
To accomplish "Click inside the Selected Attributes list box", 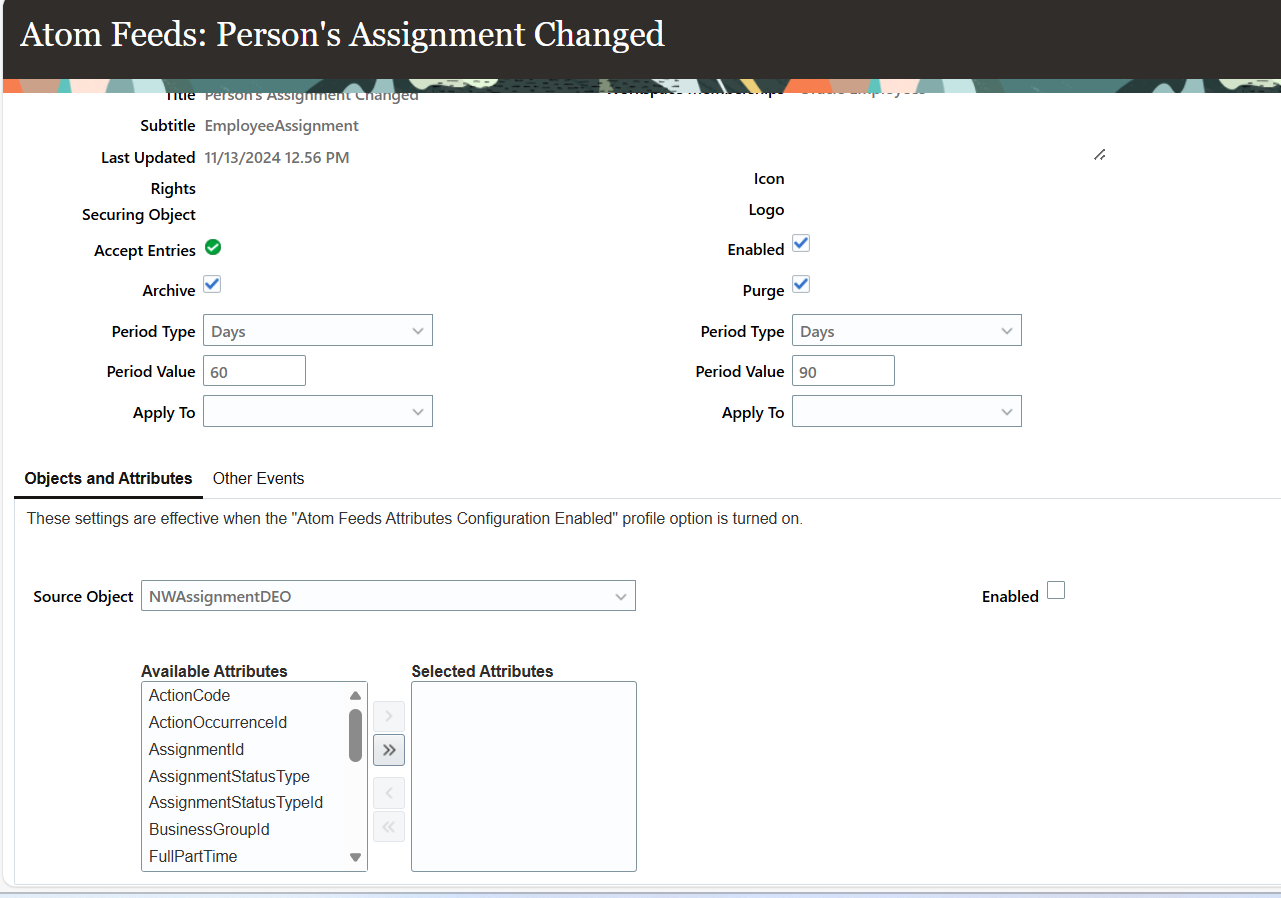I will click(524, 776).
